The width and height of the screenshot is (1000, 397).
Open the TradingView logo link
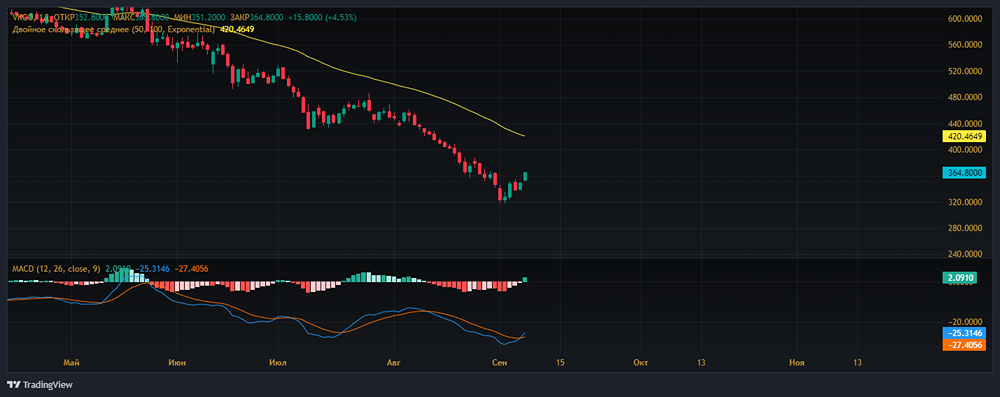[x=40, y=385]
